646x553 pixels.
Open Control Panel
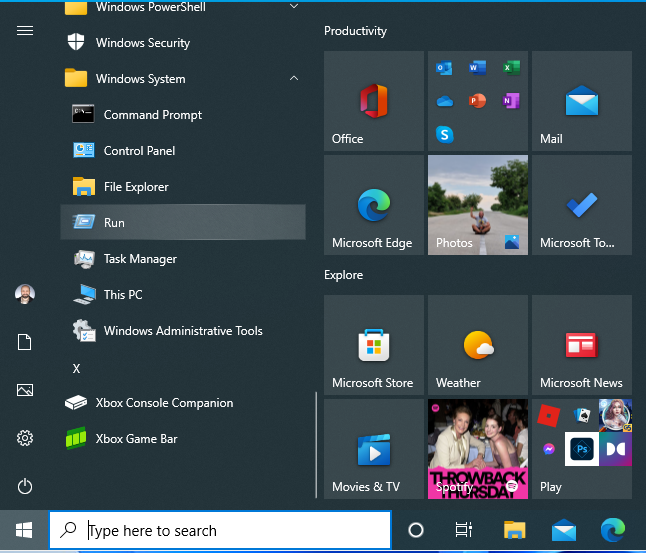point(183,150)
